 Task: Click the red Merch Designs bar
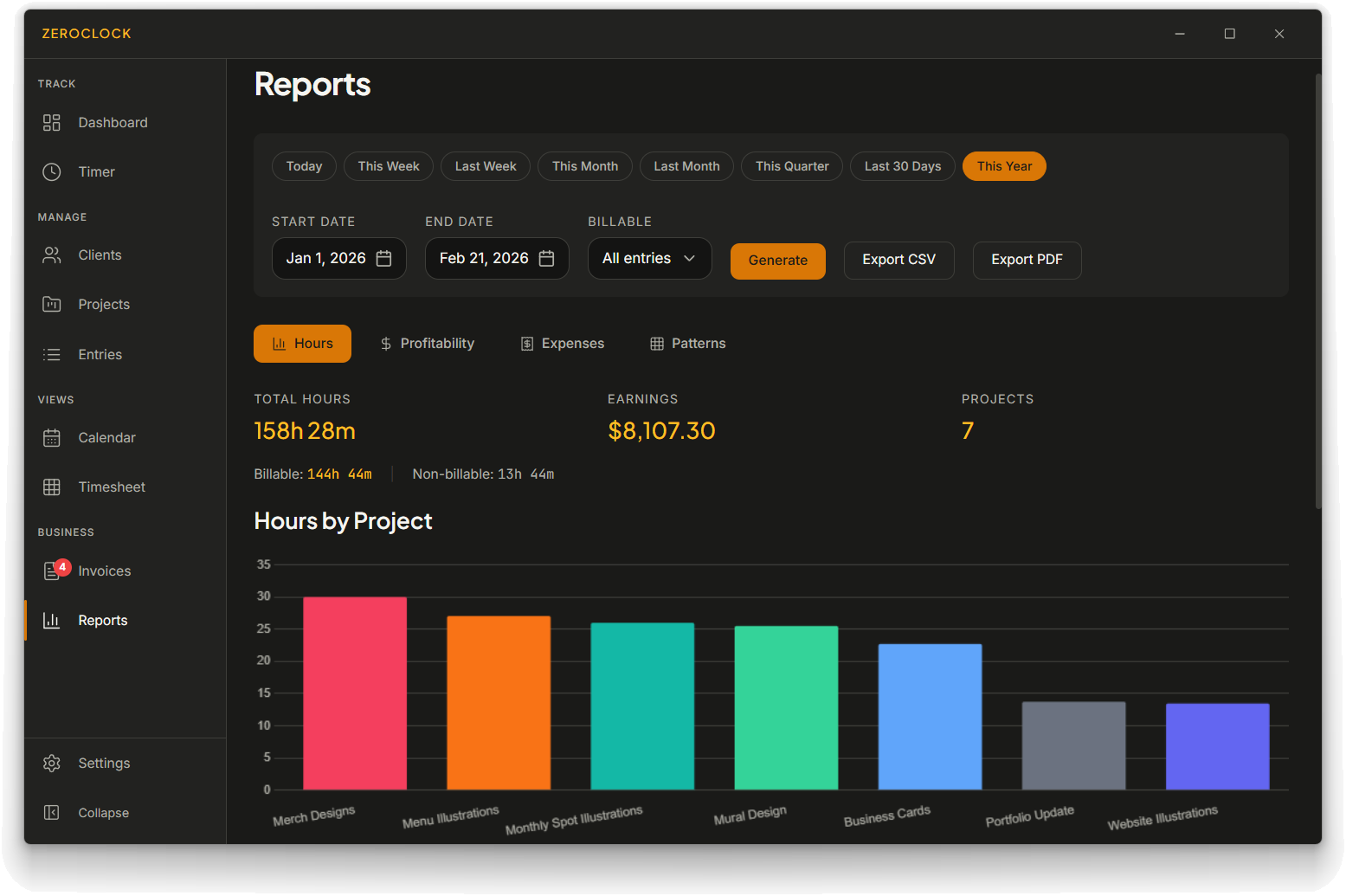pyautogui.click(x=355, y=693)
